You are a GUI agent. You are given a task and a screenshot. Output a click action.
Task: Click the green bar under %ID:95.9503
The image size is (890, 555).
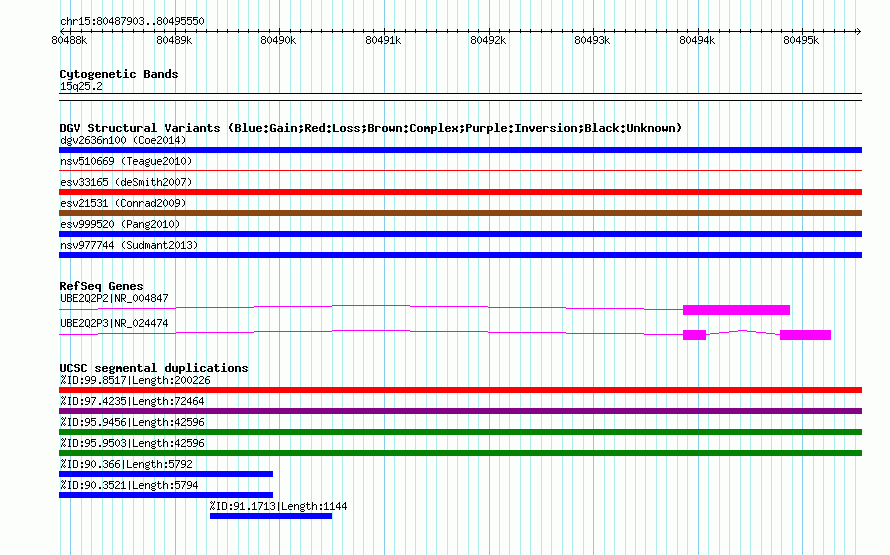460,453
